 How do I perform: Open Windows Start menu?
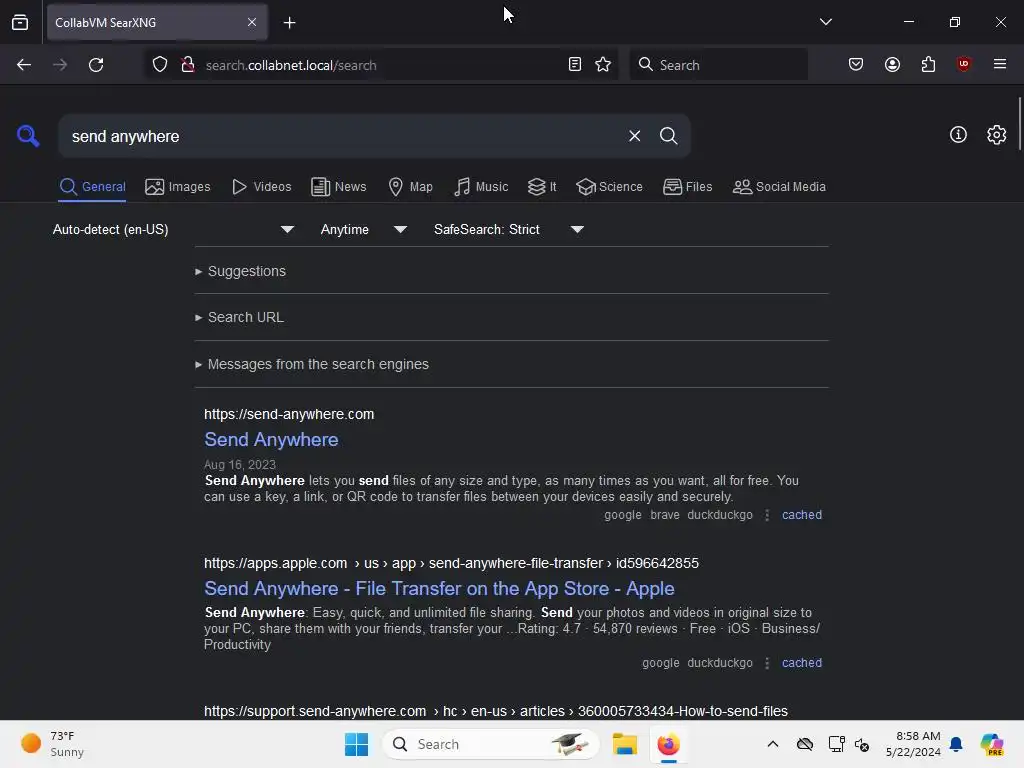point(357,744)
